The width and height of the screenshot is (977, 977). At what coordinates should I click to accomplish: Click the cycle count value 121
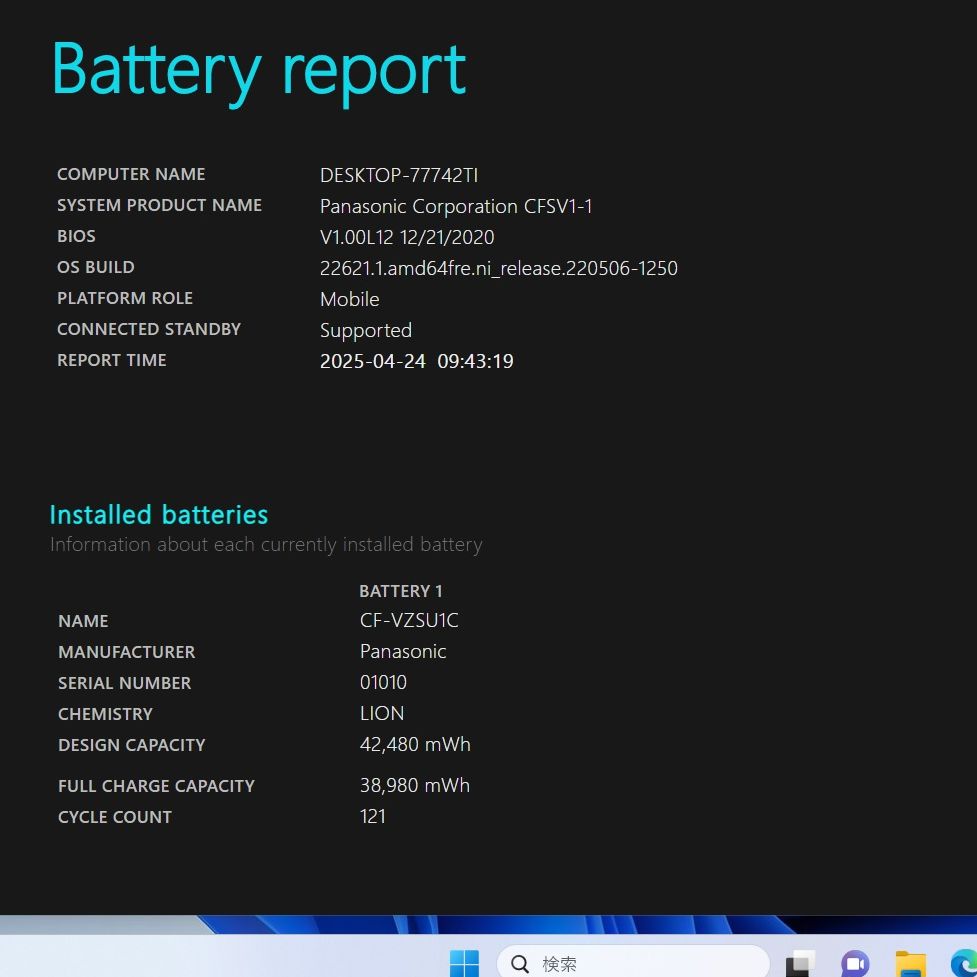[373, 816]
